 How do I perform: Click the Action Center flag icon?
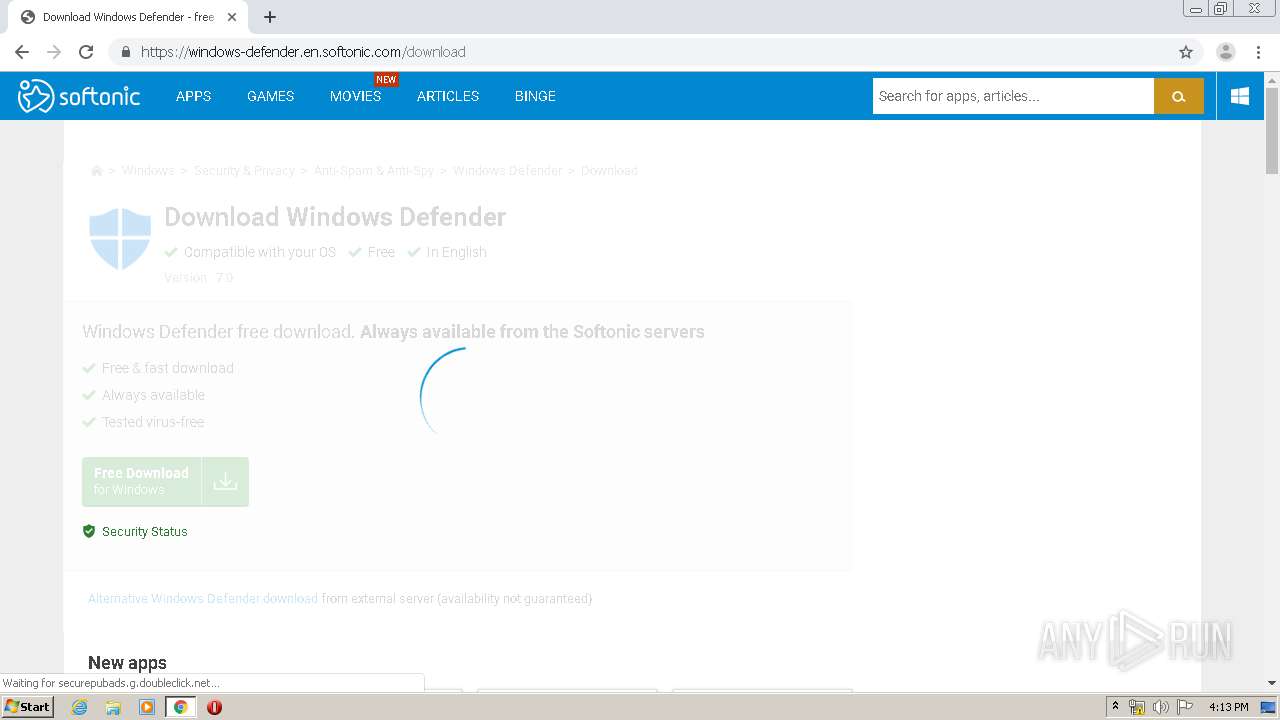point(1185,707)
